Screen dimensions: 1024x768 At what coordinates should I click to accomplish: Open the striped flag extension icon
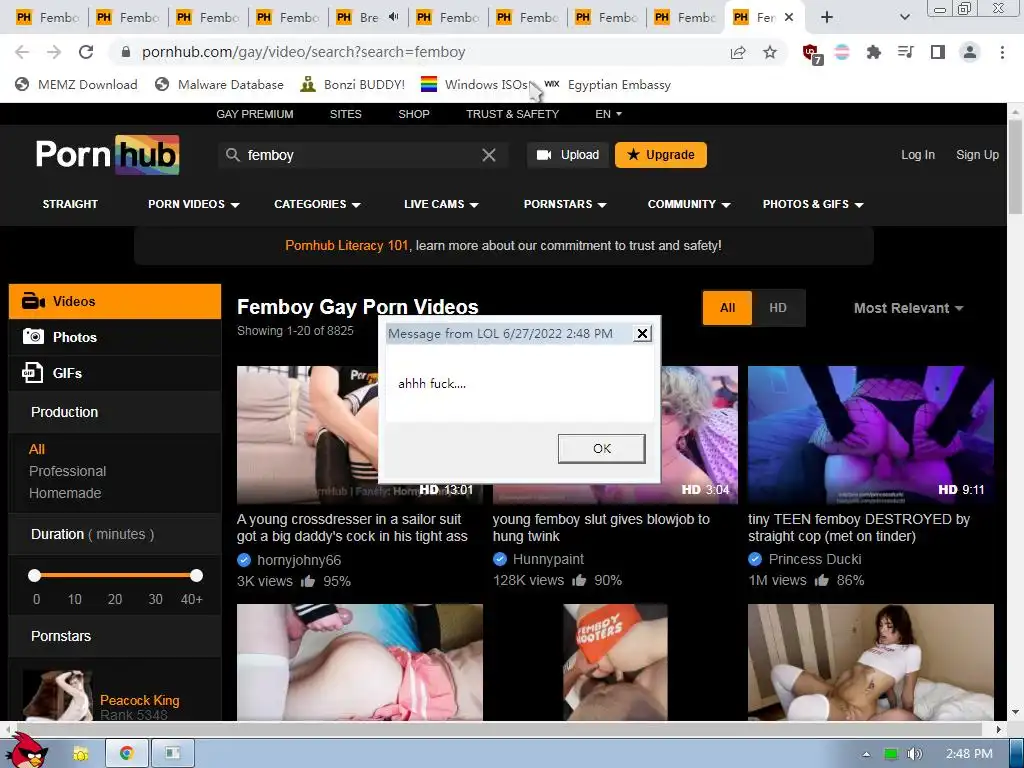pyautogui.click(x=842, y=52)
